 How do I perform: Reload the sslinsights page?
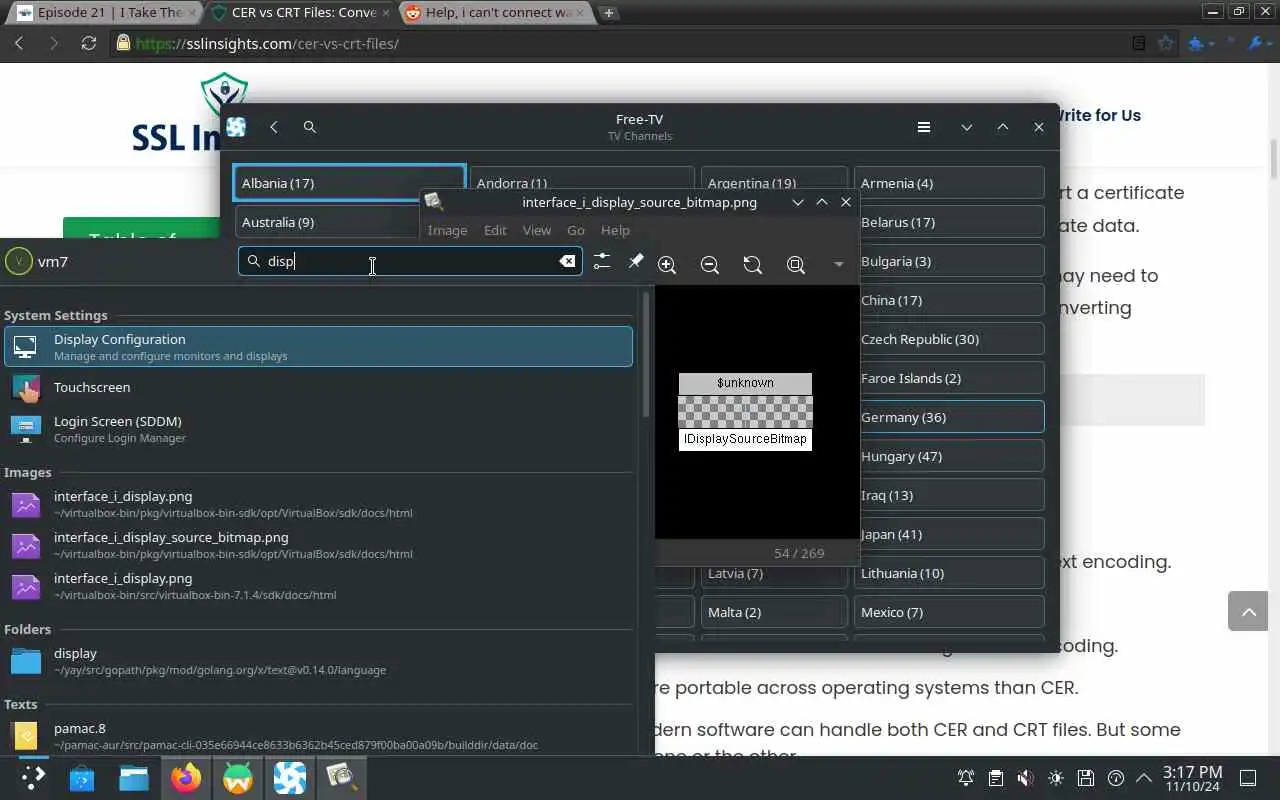[x=89, y=43]
